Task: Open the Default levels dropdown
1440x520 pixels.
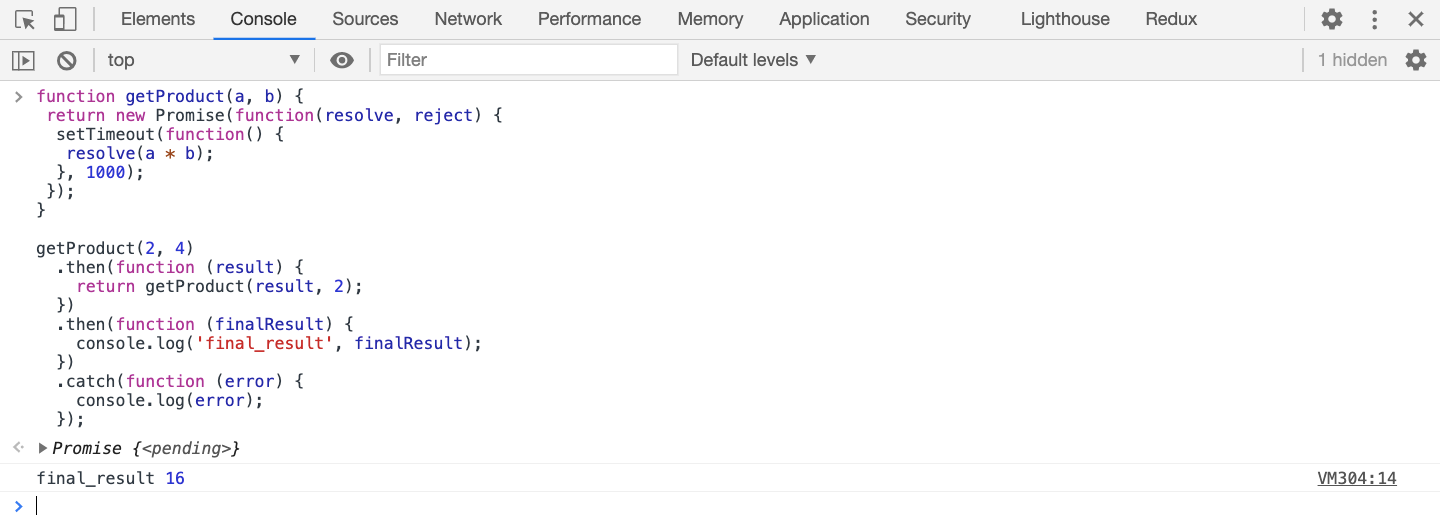Action: [753, 60]
